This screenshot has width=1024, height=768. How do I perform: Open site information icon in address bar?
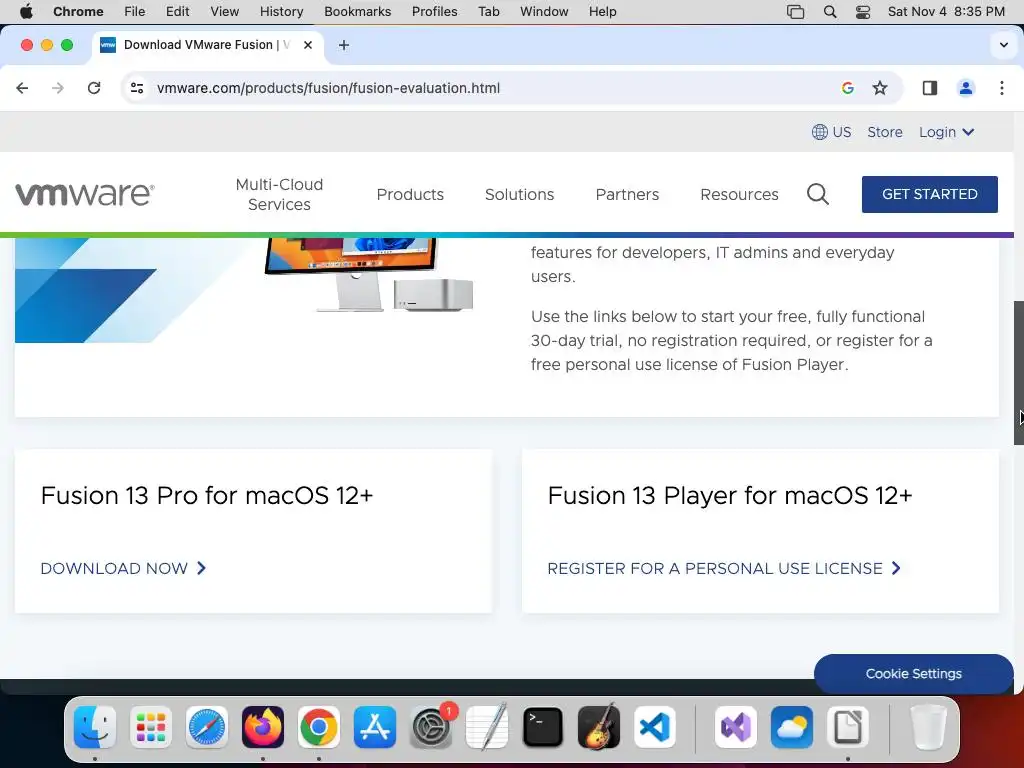point(136,88)
